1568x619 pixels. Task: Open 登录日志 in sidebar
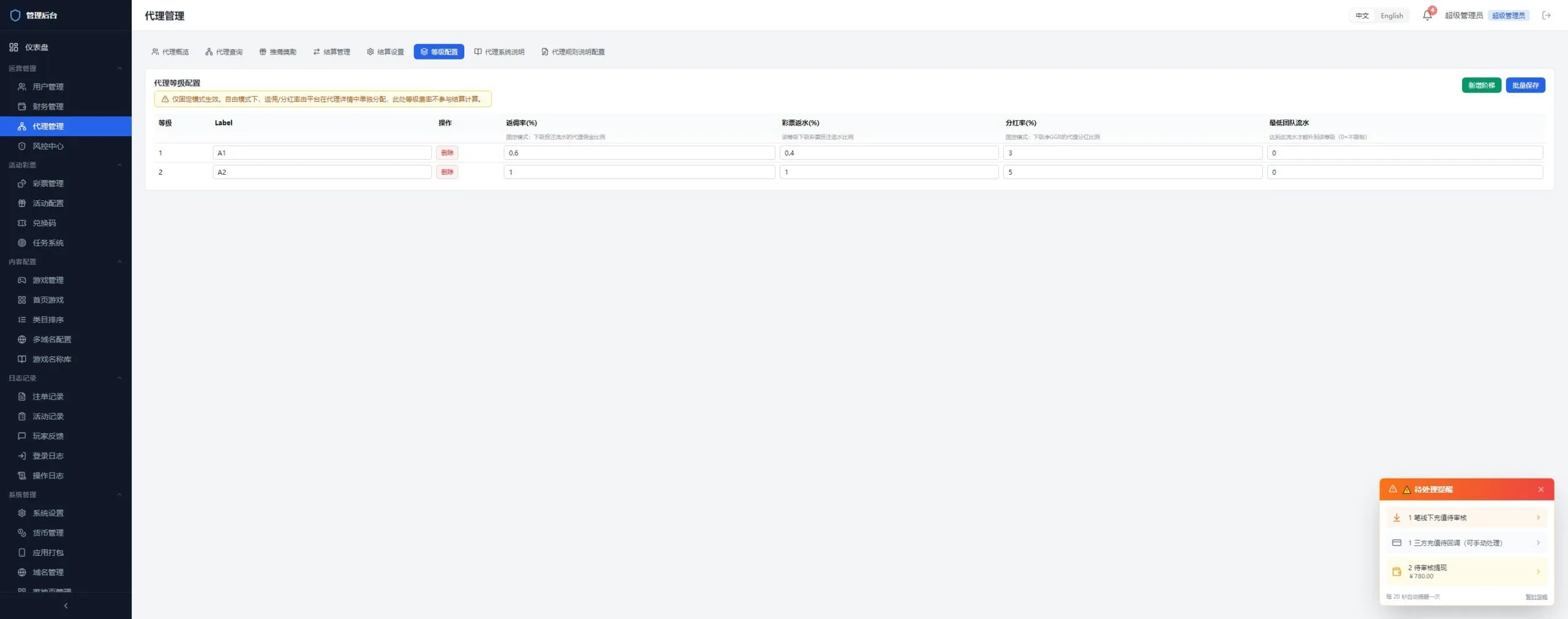click(66, 456)
